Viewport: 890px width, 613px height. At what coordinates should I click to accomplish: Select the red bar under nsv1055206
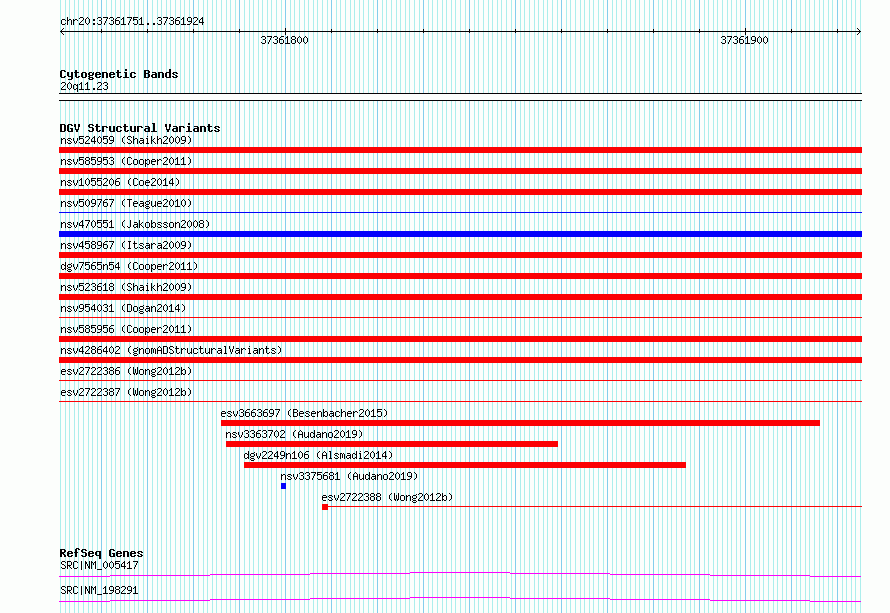[460, 192]
